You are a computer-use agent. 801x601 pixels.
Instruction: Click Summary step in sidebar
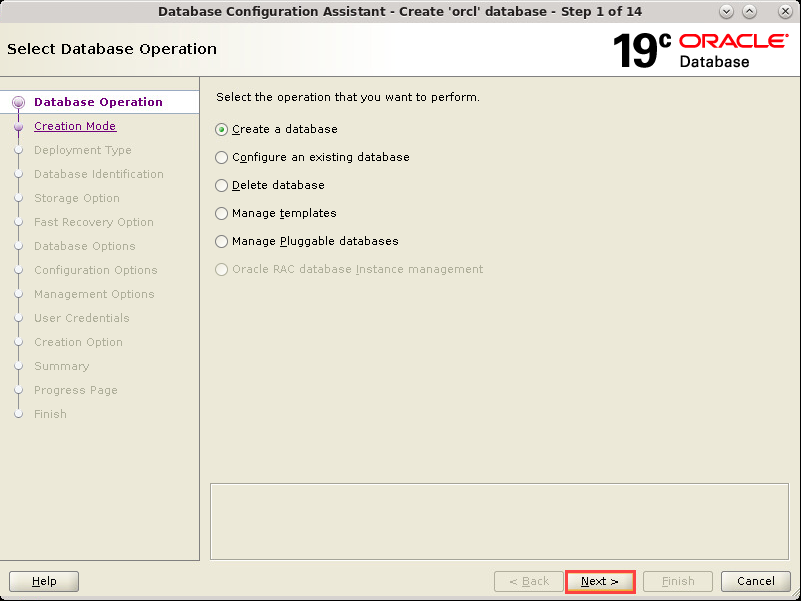tap(61, 366)
